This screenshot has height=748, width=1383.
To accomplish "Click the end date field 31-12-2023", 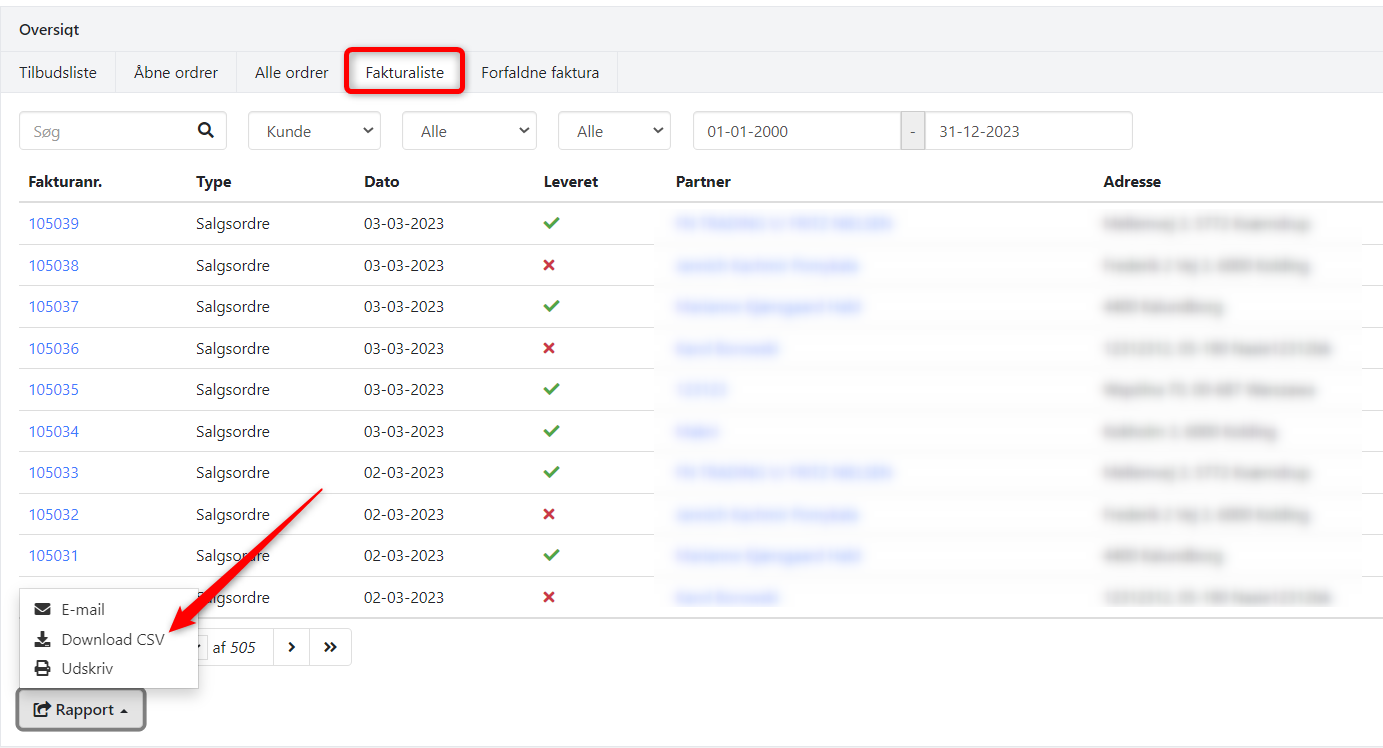I will tap(1027, 131).
